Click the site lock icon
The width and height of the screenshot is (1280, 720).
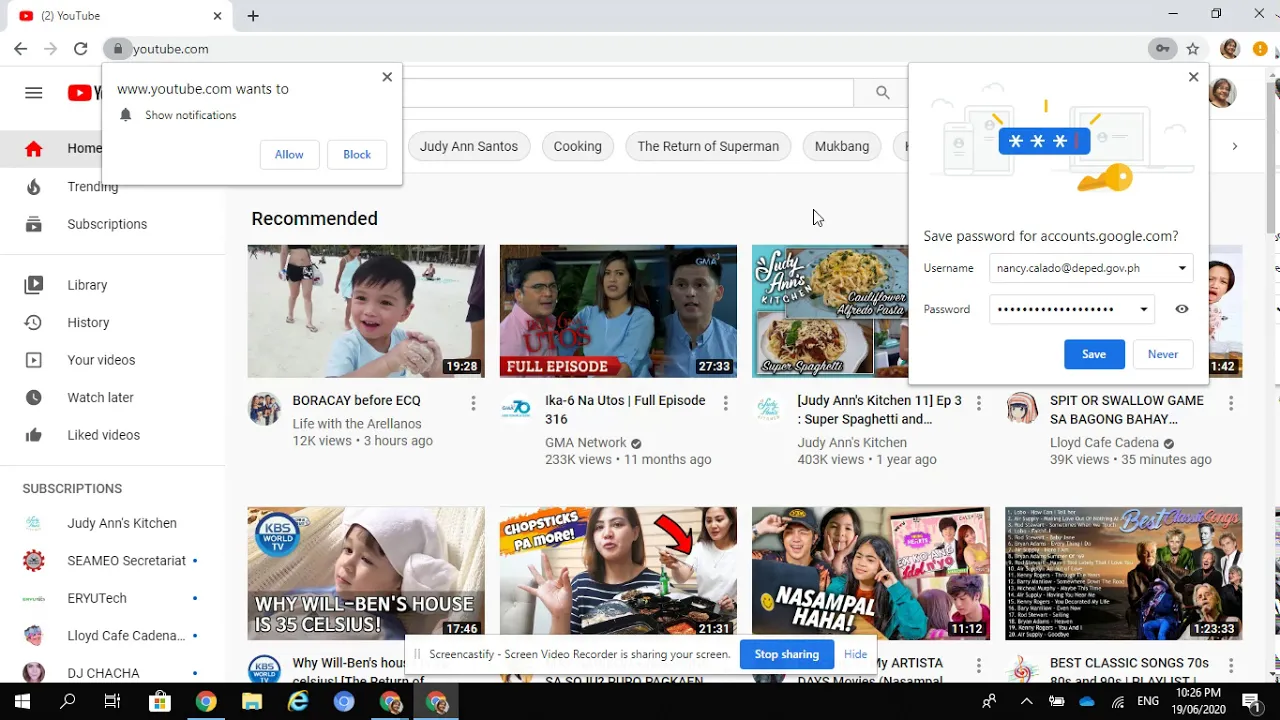(x=117, y=49)
